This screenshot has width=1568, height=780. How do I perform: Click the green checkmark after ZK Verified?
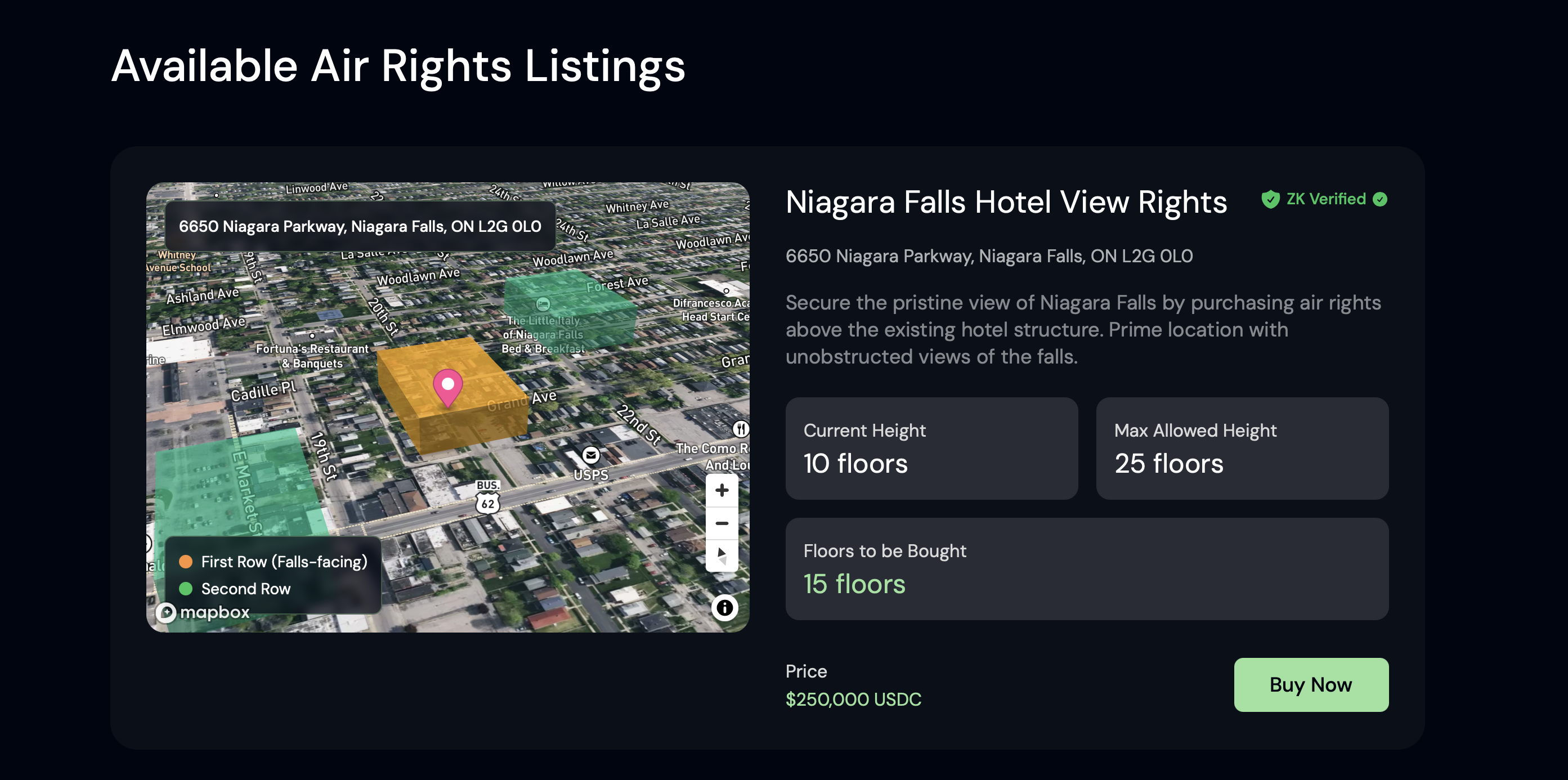tap(1380, 199)
